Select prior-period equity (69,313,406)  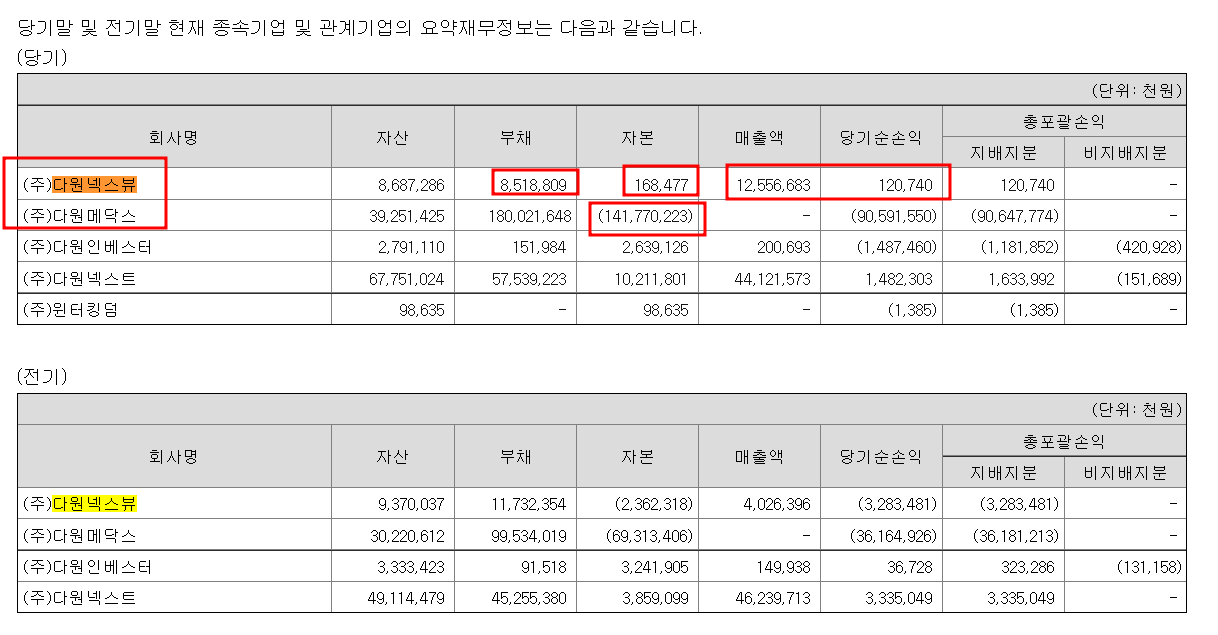649,536
